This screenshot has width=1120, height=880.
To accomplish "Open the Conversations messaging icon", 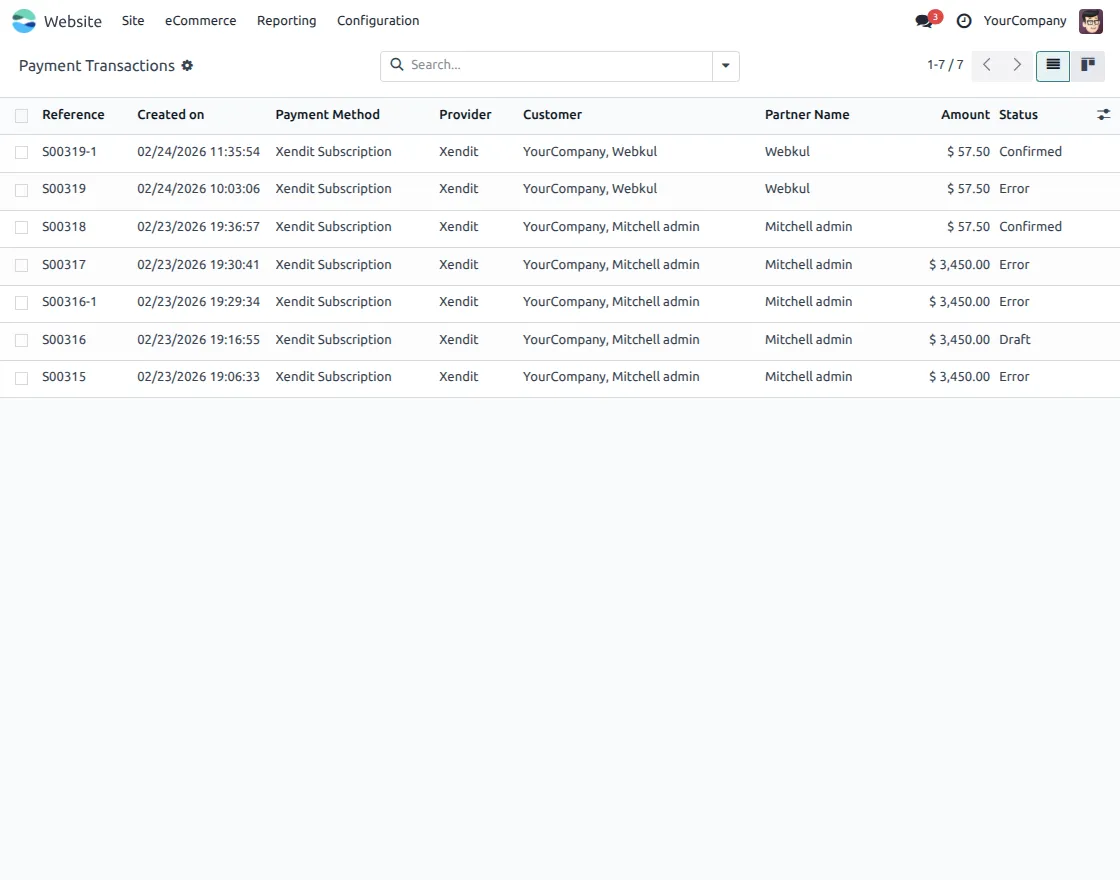I will pyautogui.click(x=922, y=20).
